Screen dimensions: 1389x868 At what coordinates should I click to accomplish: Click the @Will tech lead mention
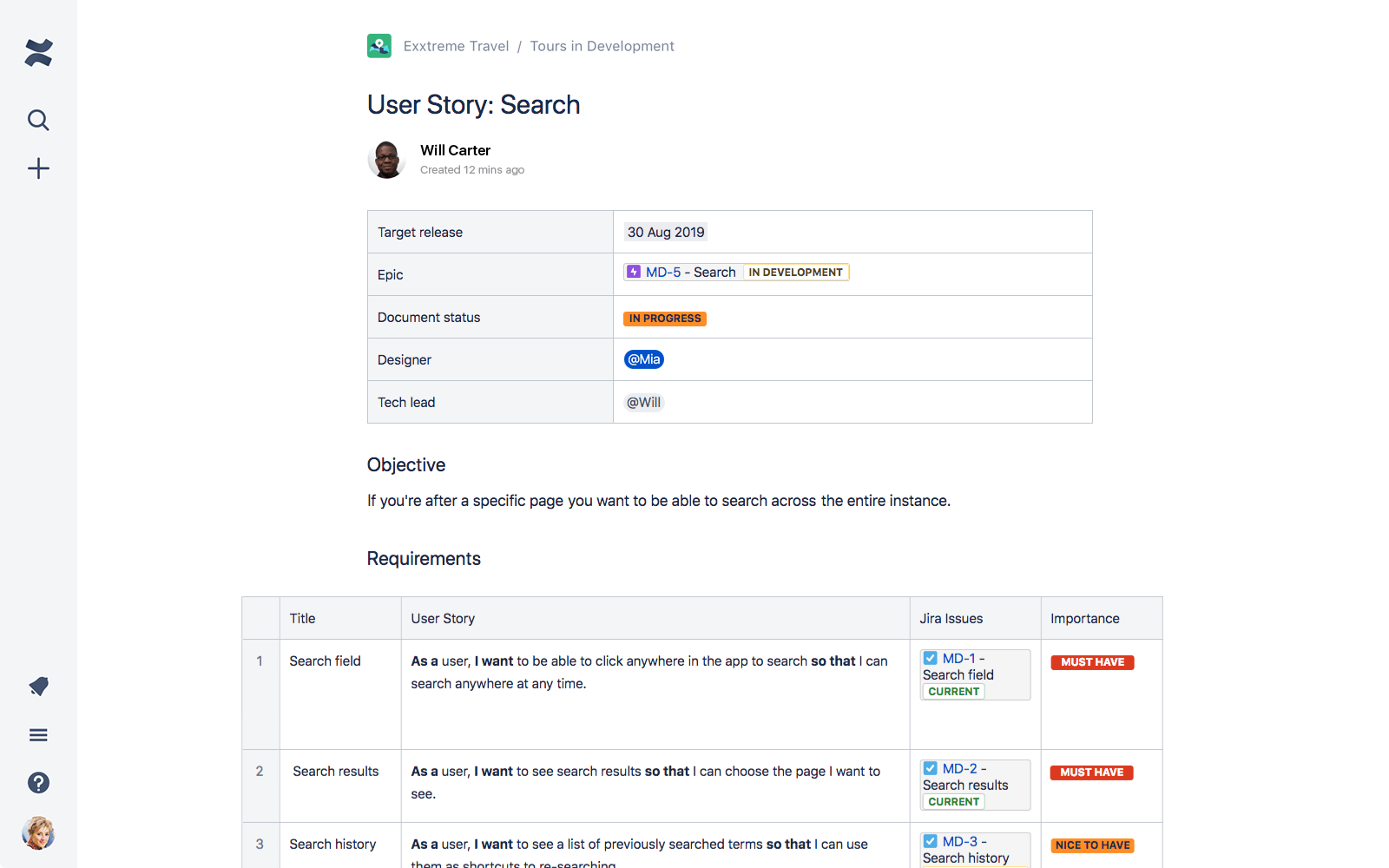644,403
